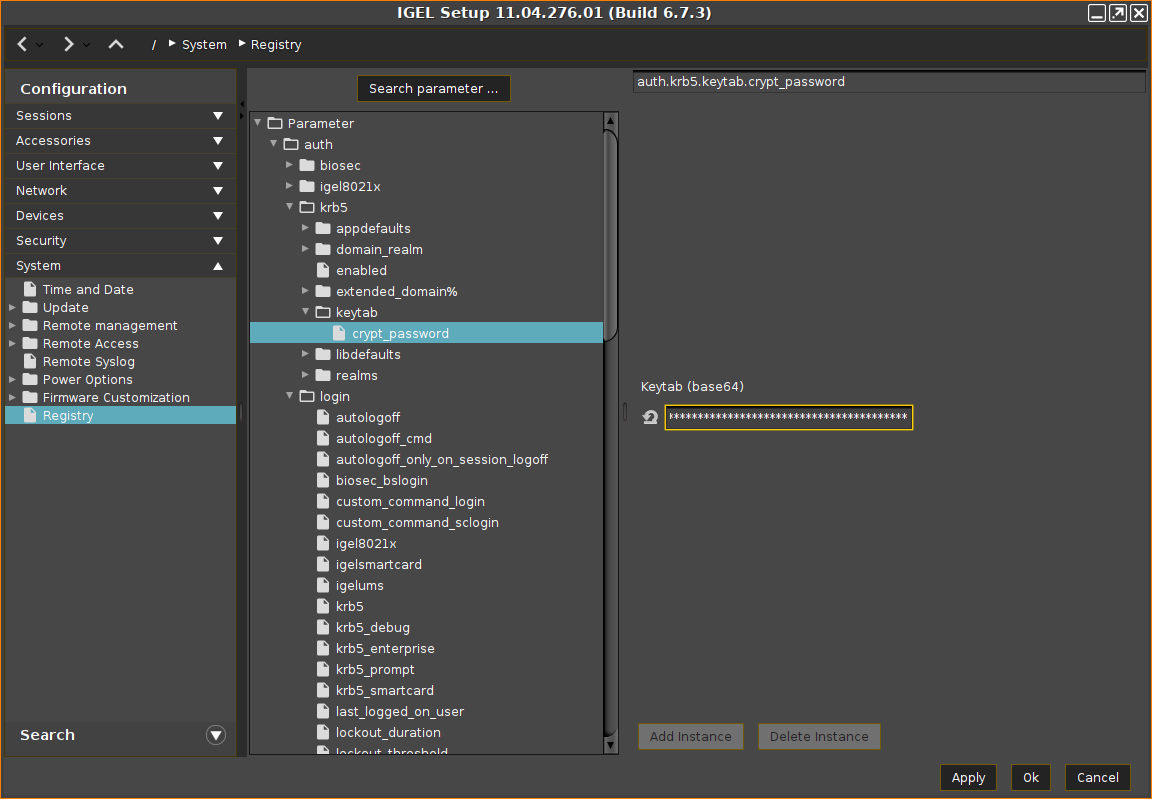This screenshot has width=1152, height=799.
Task: Open the Search panel circle arrow icon
Action: click(215, 735)
